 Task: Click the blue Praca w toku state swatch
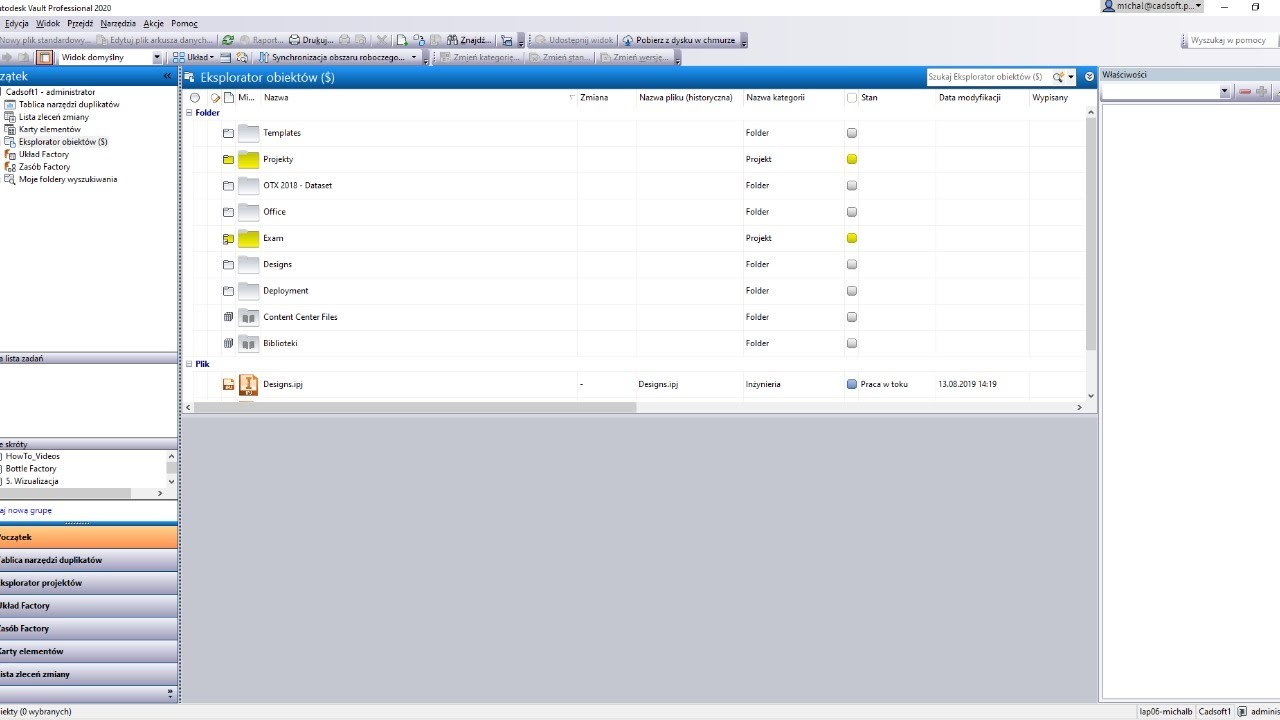(x=852, y=384)
